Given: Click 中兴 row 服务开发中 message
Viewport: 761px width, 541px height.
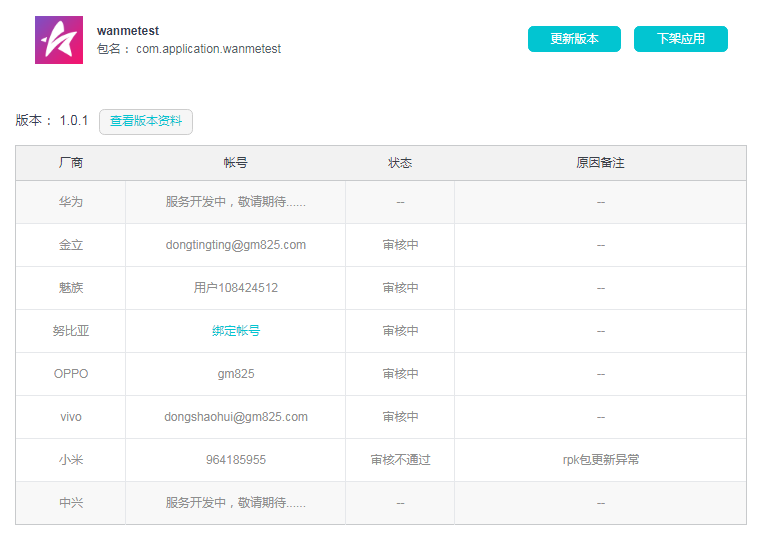Looking at the screenshot, I should (236, 503).
